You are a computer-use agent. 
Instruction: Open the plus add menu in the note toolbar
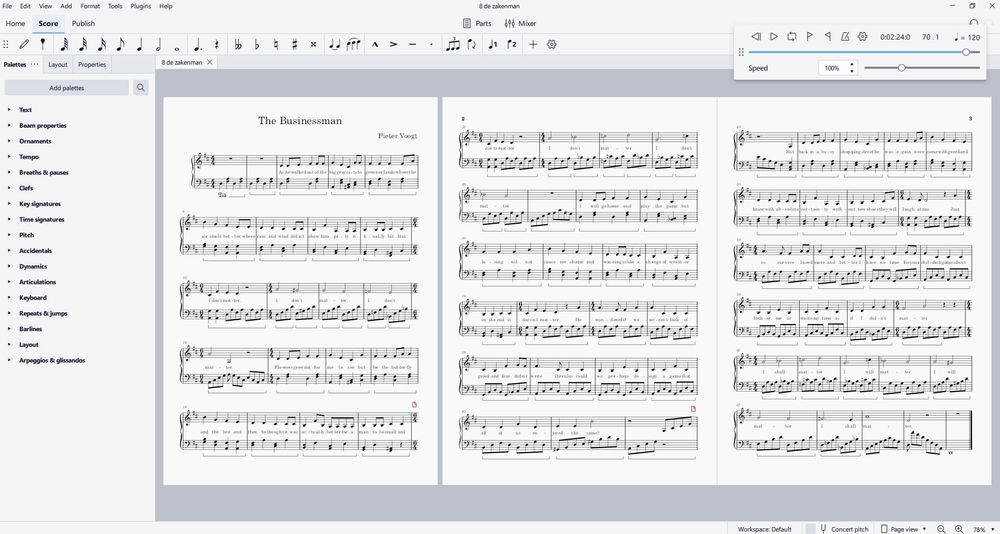click(x=533, y=45)
